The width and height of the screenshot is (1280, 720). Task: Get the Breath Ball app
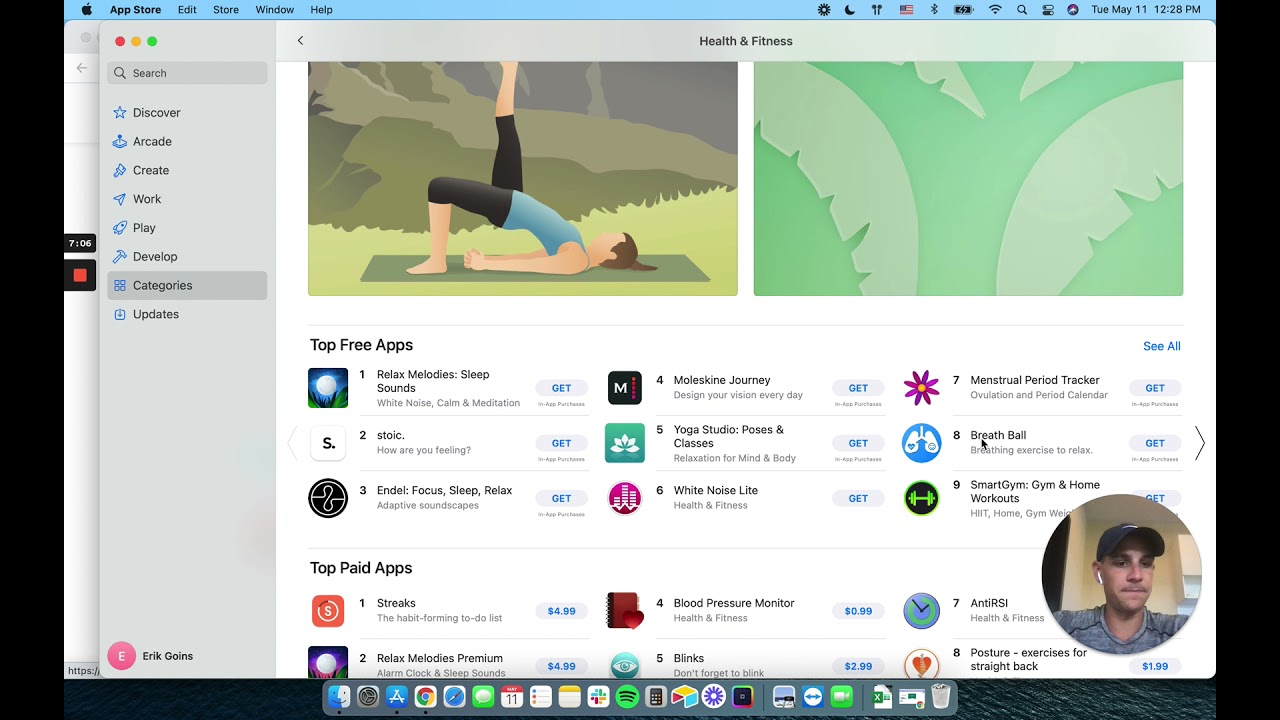click(1155, 443)
